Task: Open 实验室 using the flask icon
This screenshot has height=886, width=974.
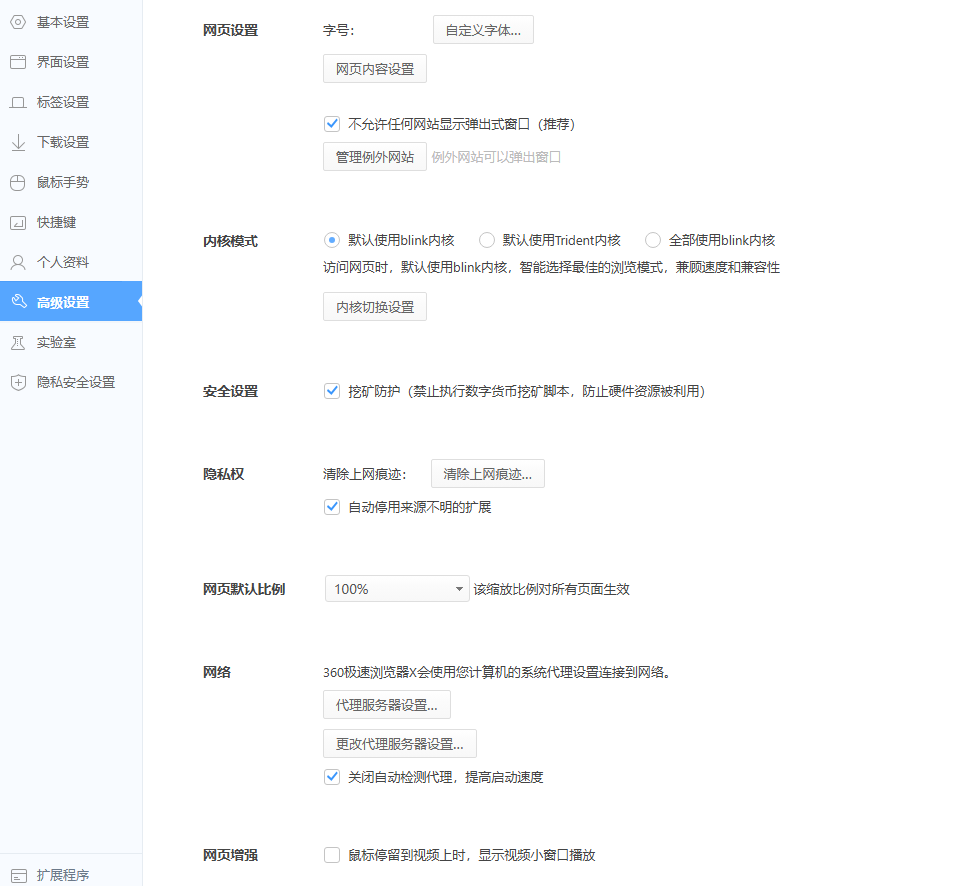Action: tap(18, 342)
